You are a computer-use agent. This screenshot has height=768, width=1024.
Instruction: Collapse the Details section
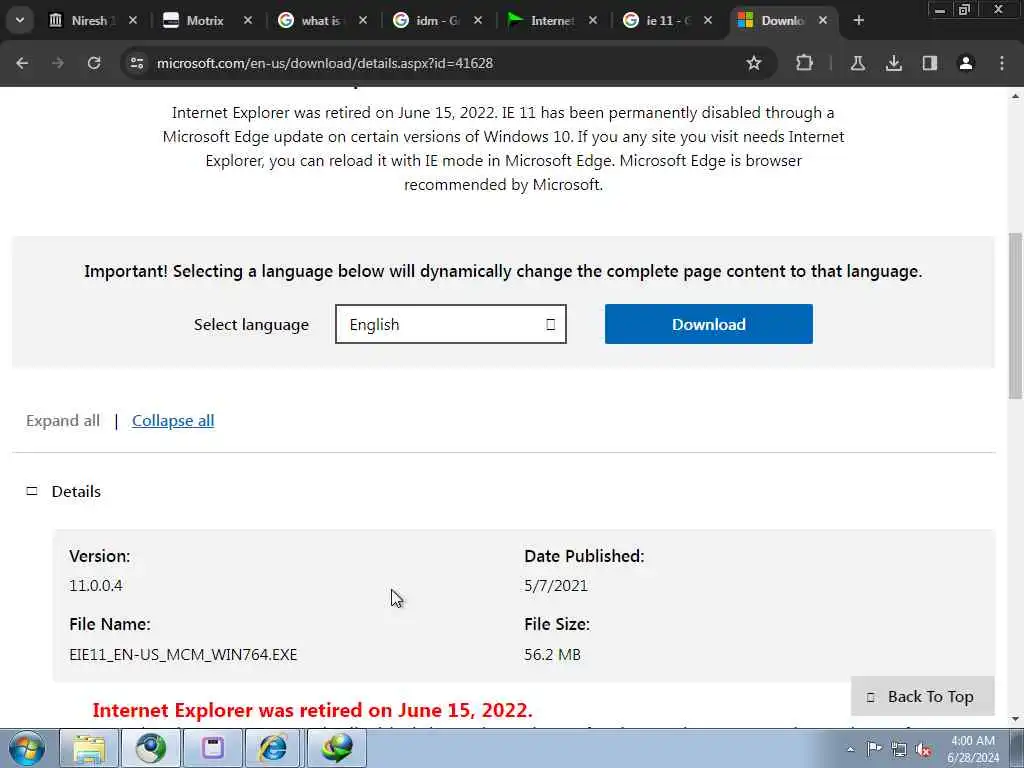[x=63, y=491]
